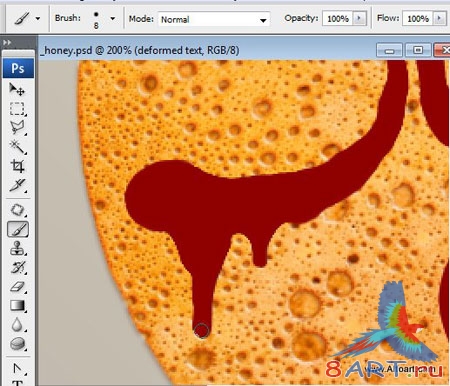The image size is (450, 386).
Task: Select the Move tool
Action: (x=17, y=89)
